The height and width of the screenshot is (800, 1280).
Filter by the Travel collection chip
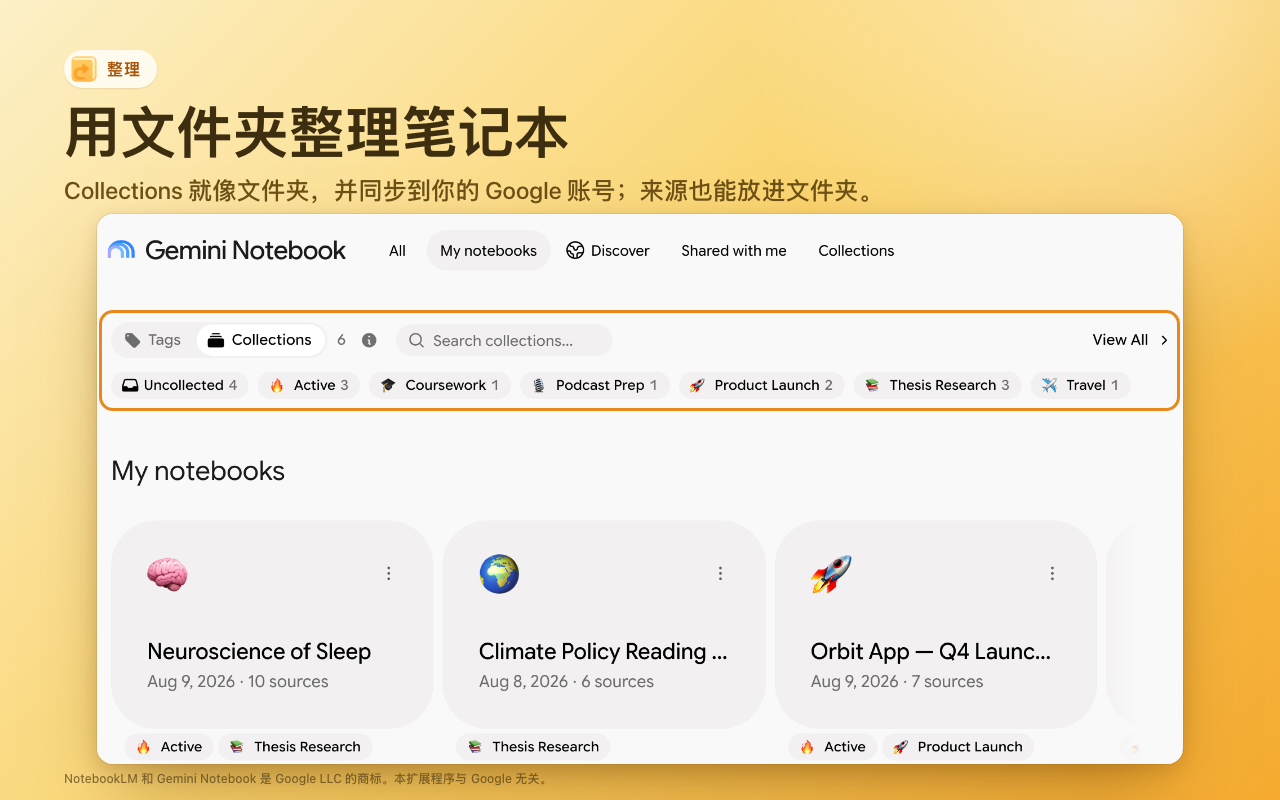(1080, 385)
